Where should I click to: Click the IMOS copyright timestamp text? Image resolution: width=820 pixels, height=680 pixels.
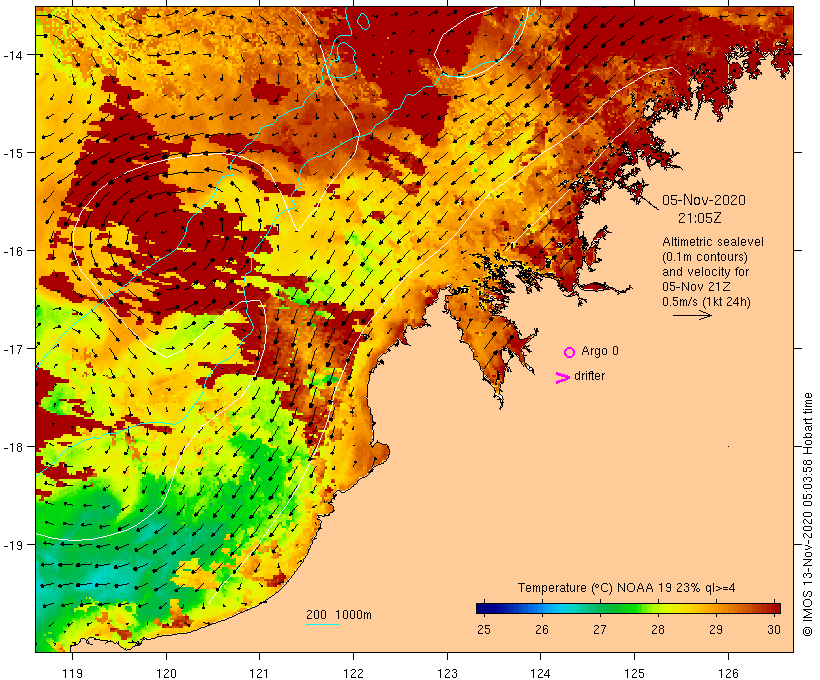click(x=808, y=515)
